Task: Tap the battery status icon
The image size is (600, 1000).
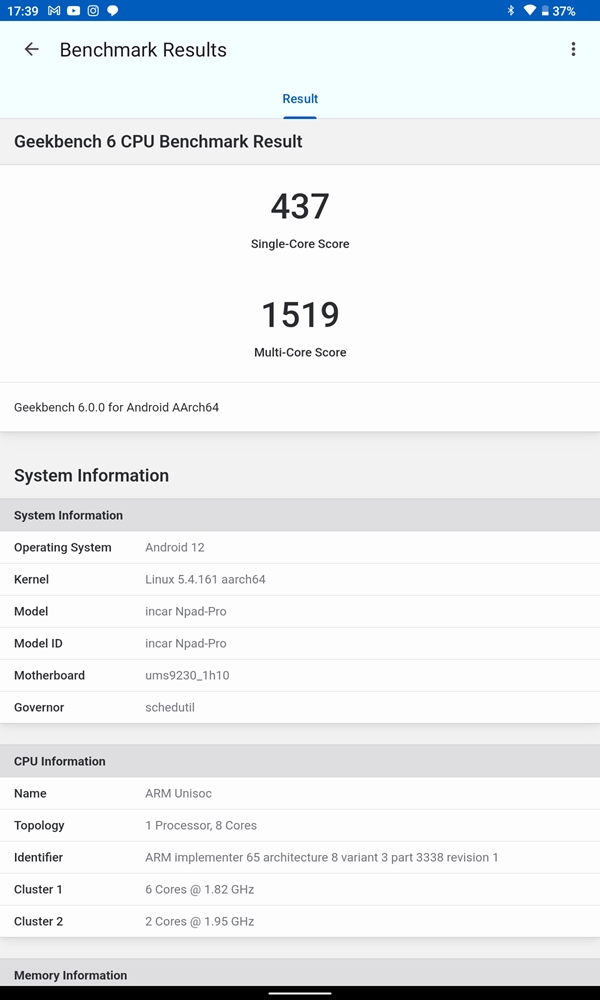Action: (545, 11)
